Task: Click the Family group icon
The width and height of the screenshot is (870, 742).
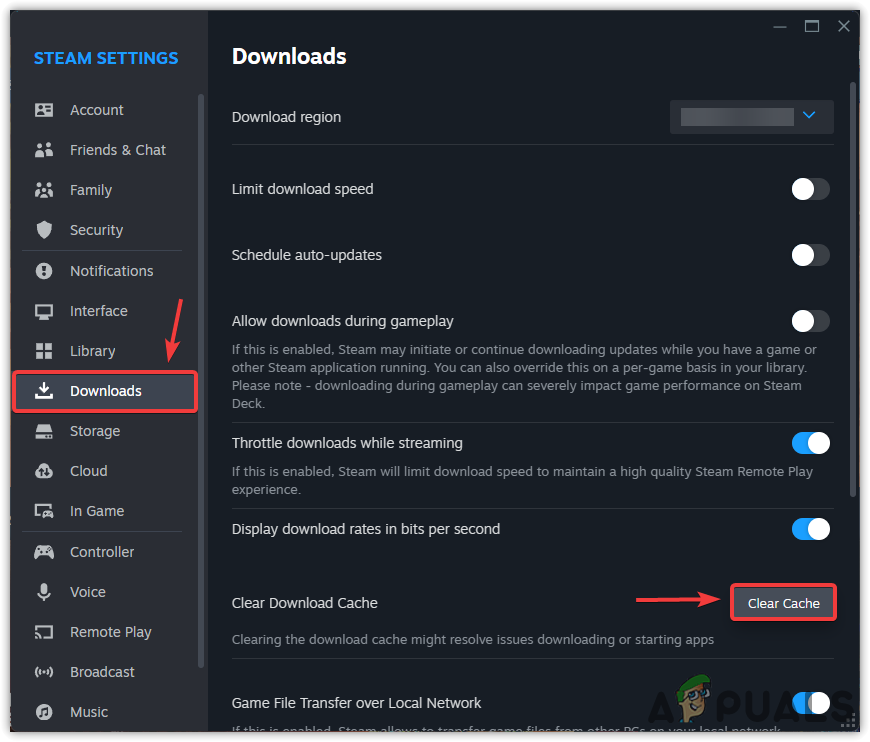Action: coord(44,190)
